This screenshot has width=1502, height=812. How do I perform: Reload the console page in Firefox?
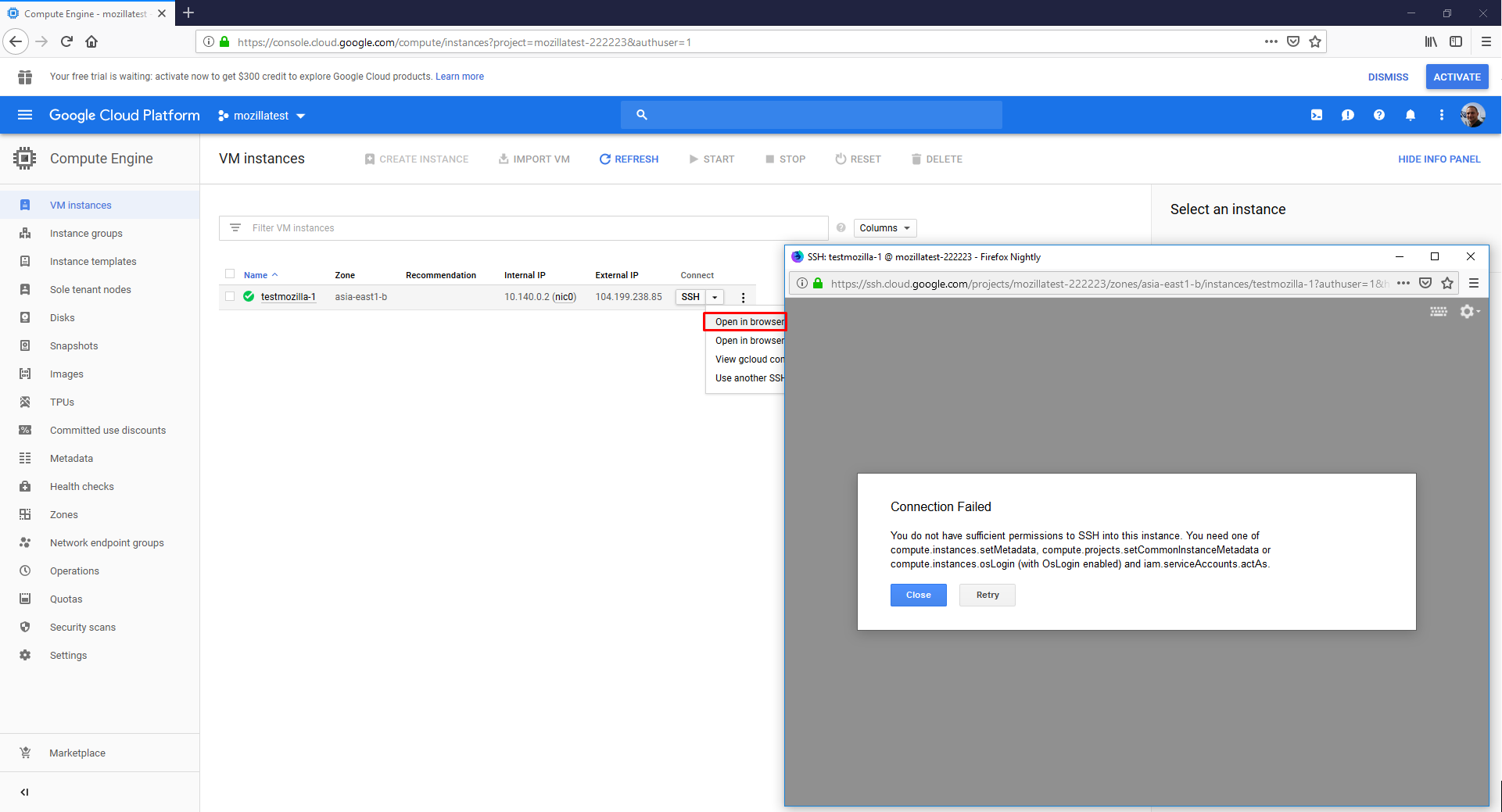pos(66,42)
